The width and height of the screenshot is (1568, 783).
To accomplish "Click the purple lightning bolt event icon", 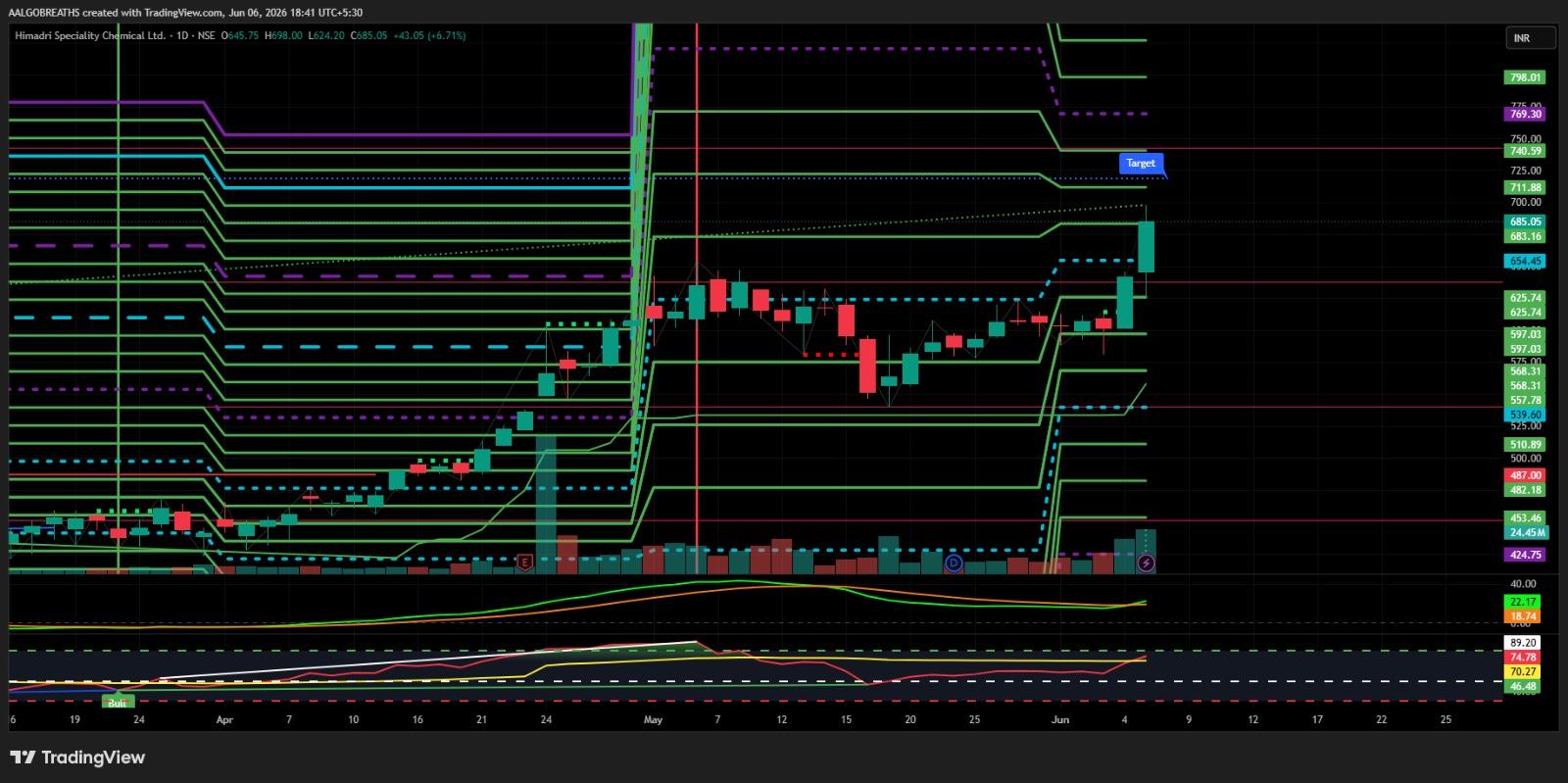I will [x=1147, y=563].
